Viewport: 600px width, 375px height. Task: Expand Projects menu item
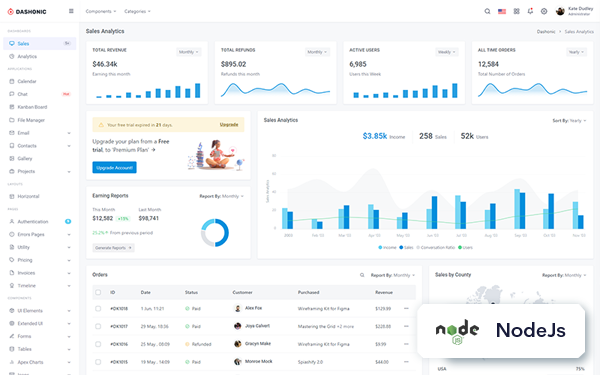39,171
